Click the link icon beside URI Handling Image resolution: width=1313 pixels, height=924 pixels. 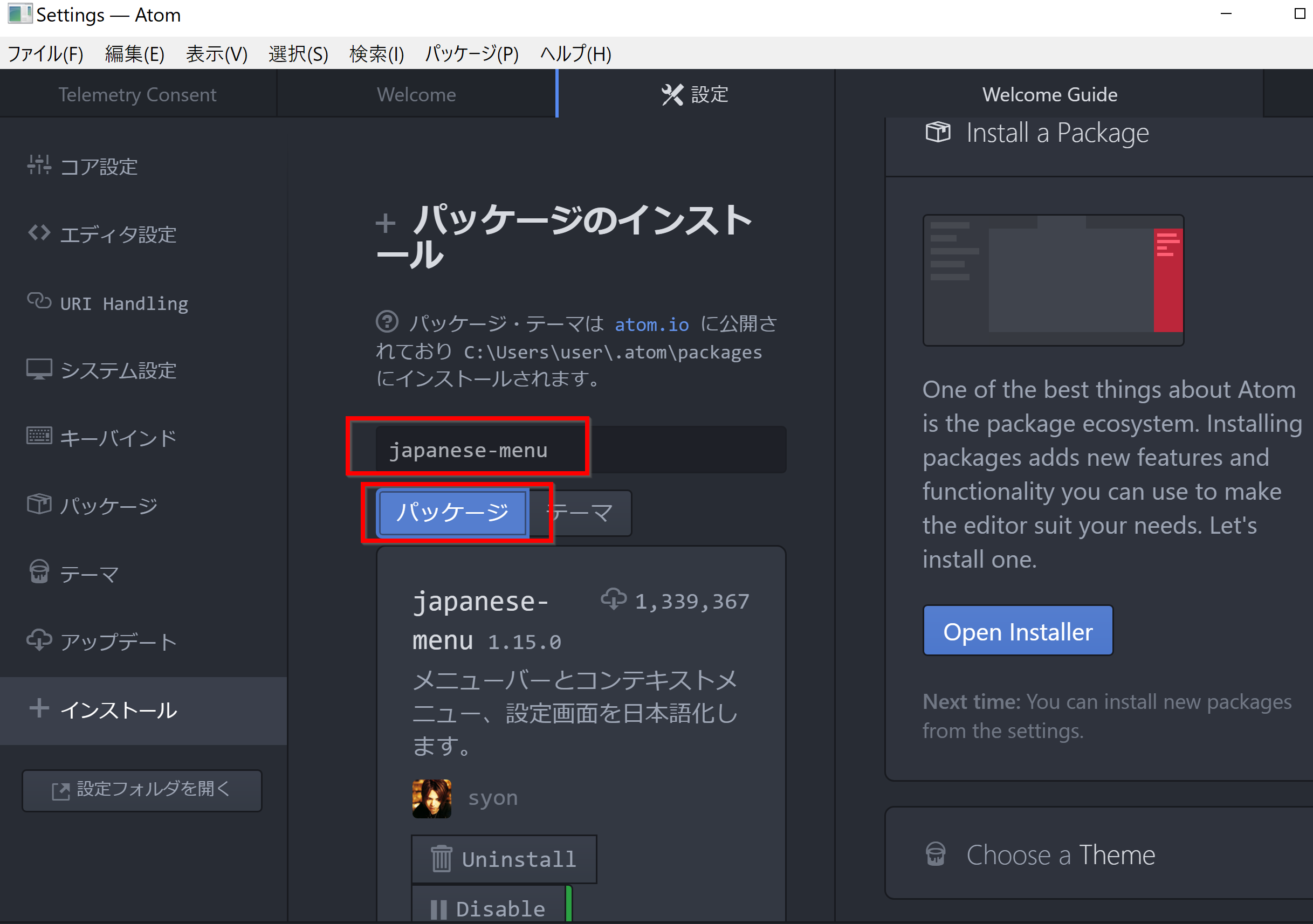pyautogui.click(x=39, y=301)
